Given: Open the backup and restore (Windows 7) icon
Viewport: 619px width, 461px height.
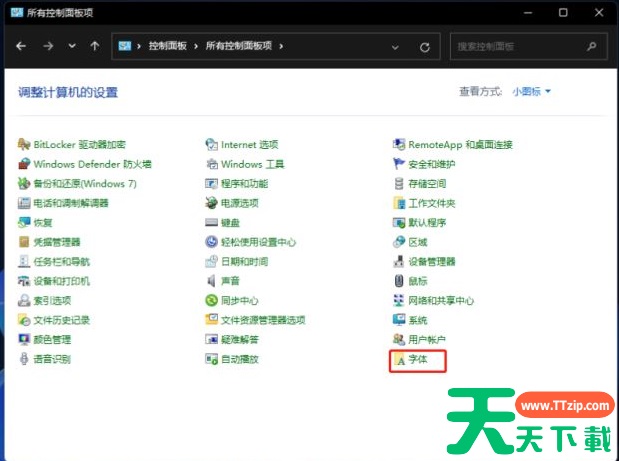Looking at the screenshot, I should 24,184.
